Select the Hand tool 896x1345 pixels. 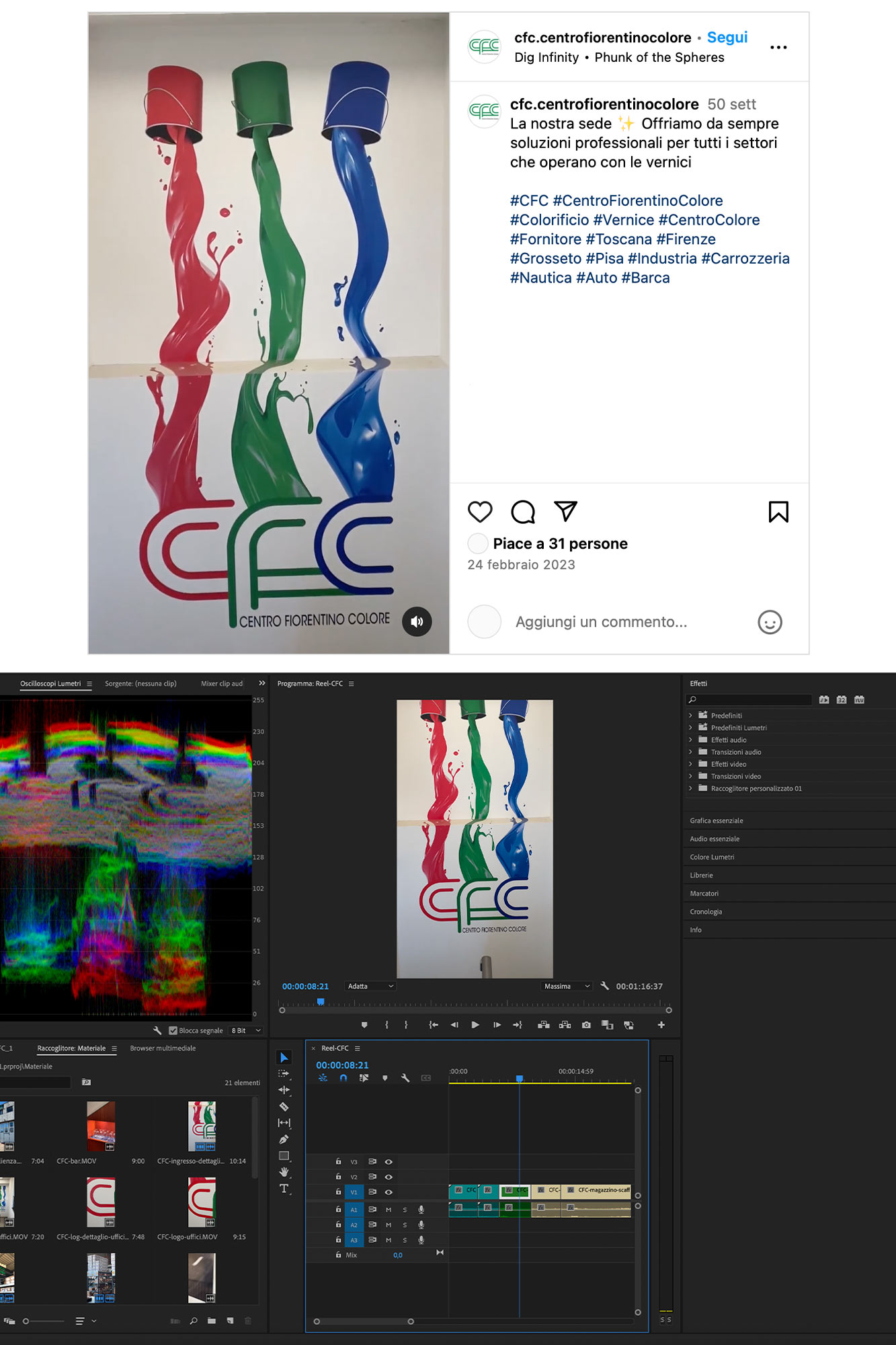284,1171
